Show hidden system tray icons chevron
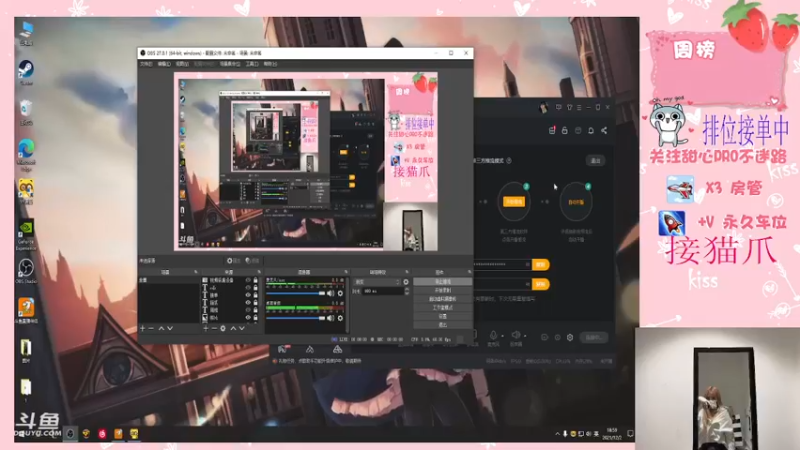This screenshot has height=450, width=800. 557,434
